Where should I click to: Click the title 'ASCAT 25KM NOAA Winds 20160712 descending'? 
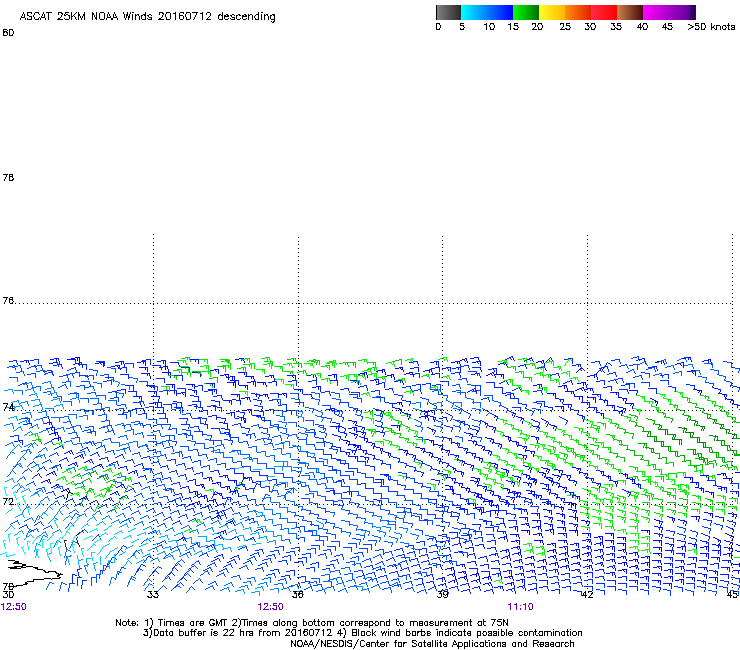(x=147, y=17)
